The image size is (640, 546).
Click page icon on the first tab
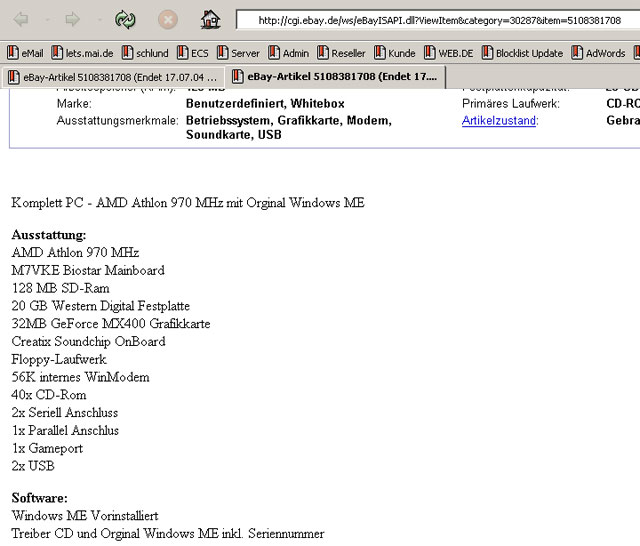point(14,77)
